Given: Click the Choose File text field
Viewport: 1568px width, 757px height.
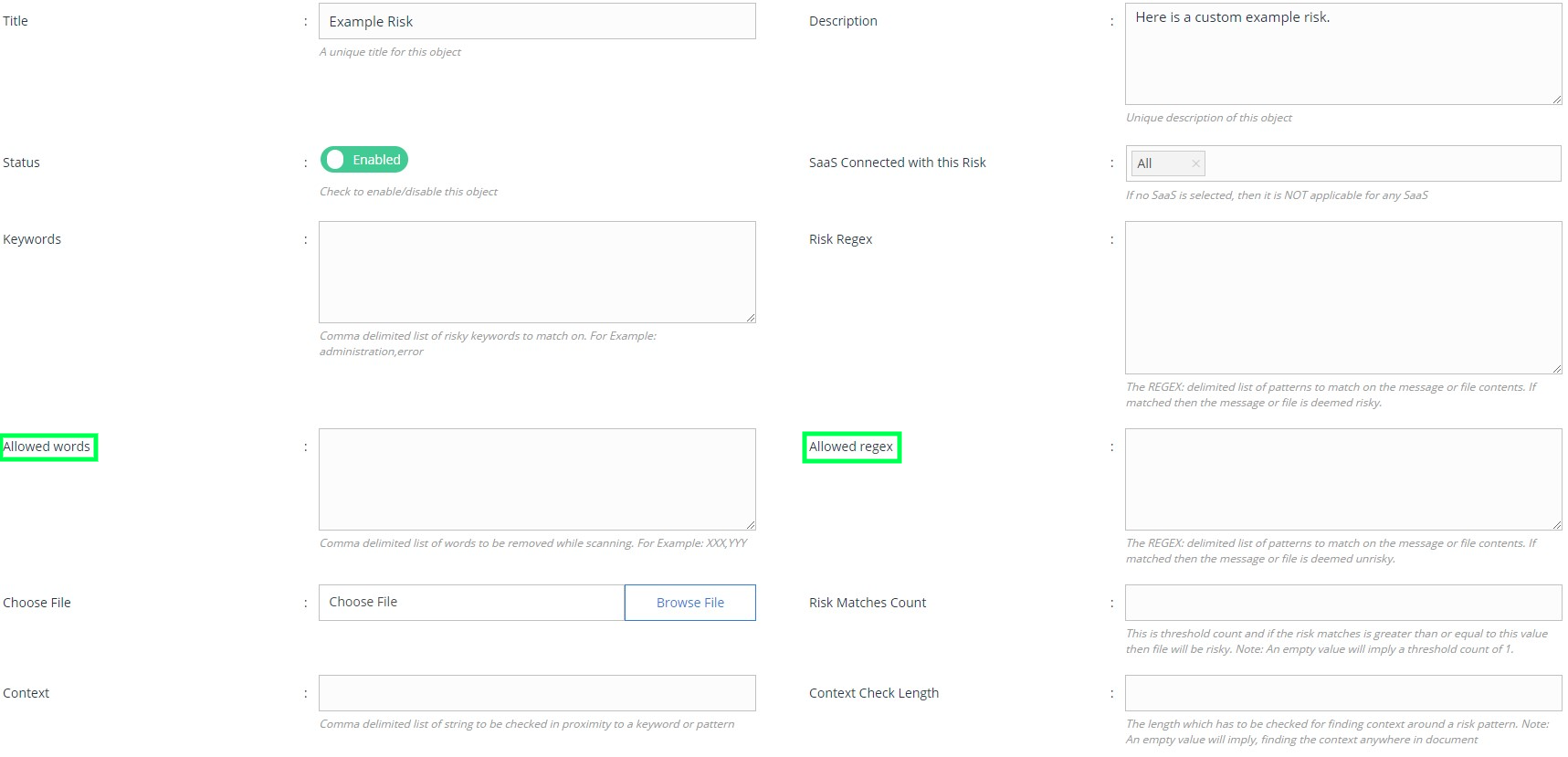Looking at the screenshot, I should pos(471,603).
